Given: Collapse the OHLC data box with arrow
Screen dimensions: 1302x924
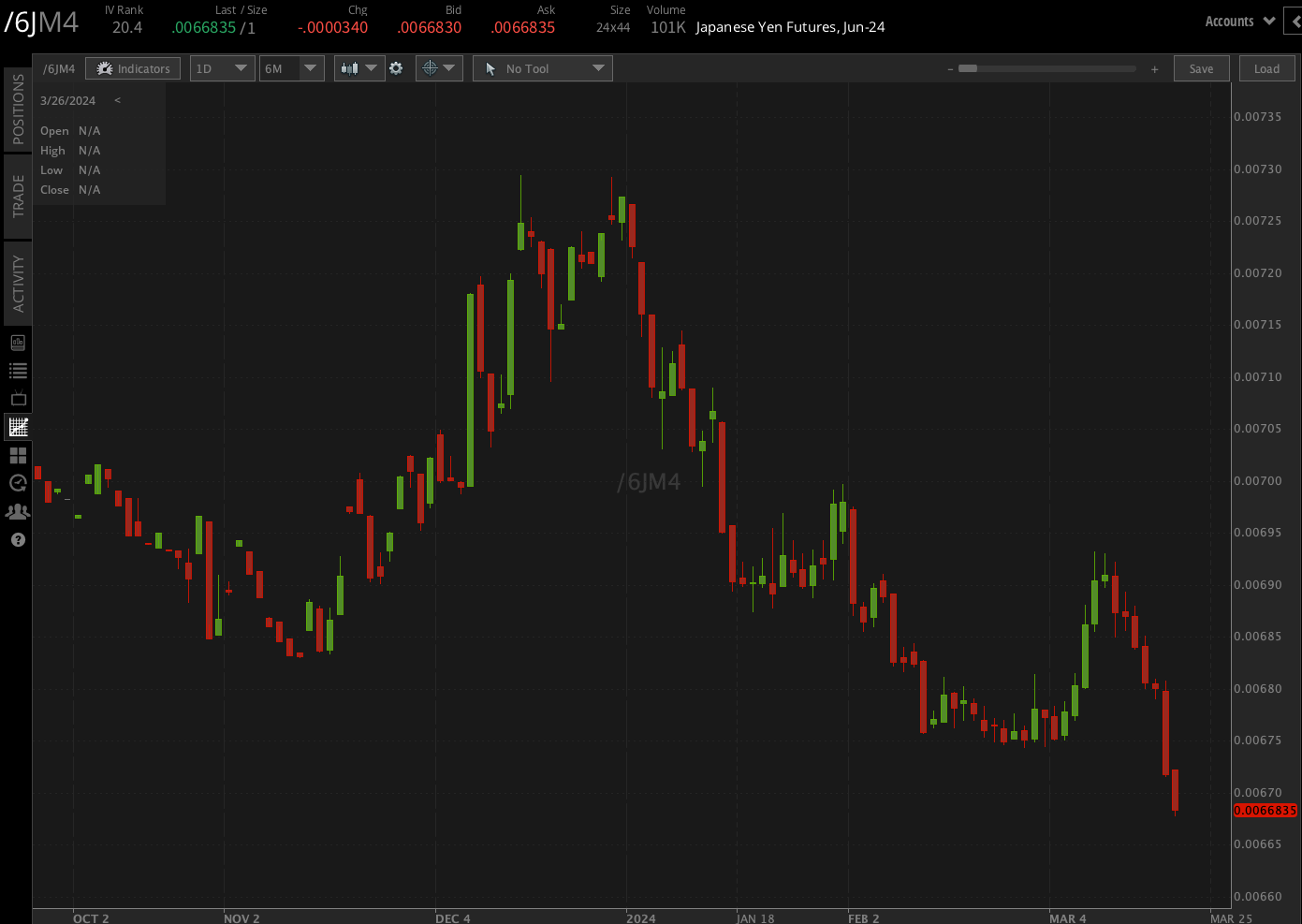Looking at the screenshot, I should 117,100.
